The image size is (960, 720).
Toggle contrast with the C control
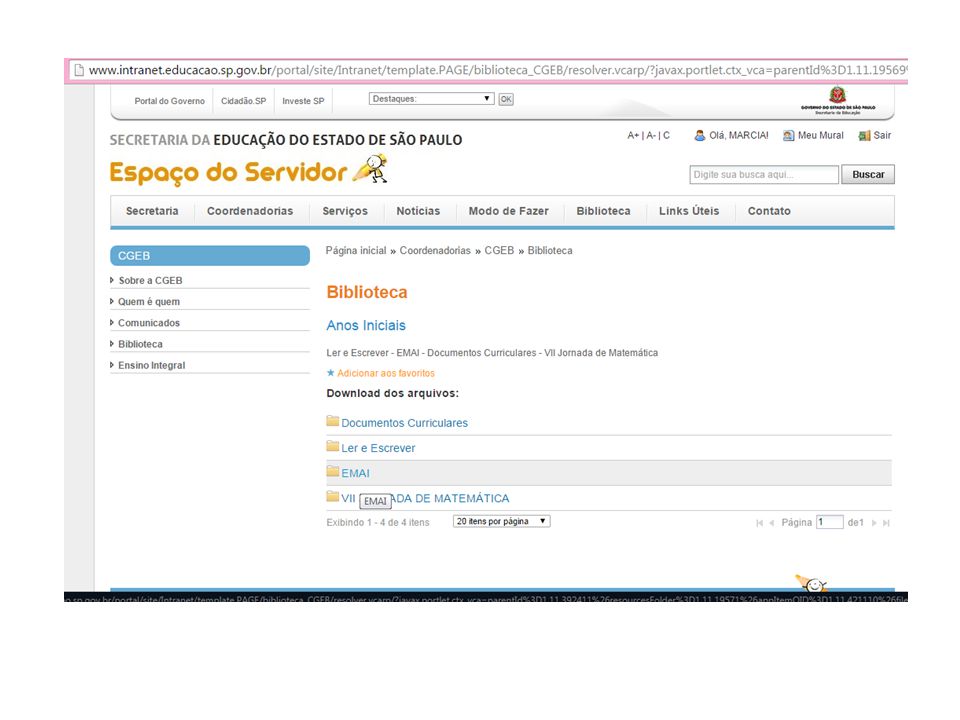click(666, 135)
